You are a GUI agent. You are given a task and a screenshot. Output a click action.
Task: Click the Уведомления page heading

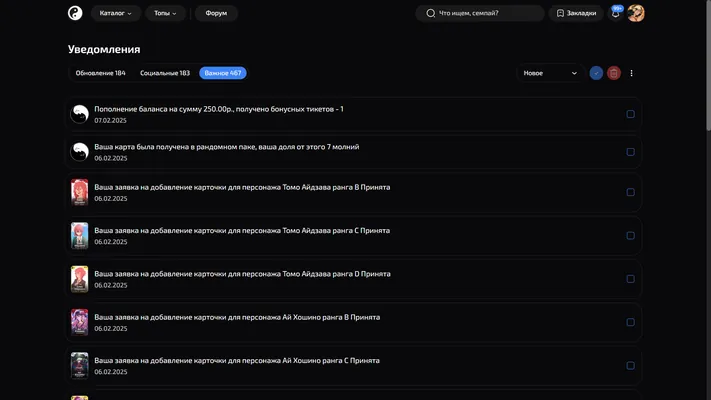104,49
